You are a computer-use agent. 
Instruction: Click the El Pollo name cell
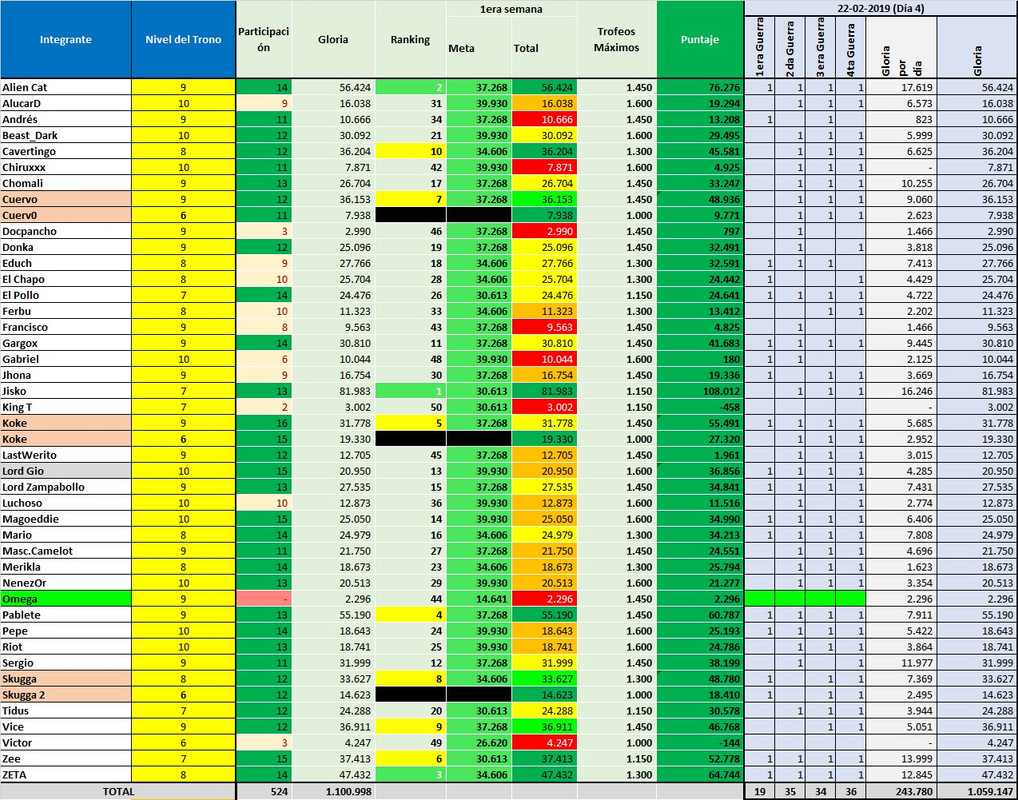pyautogui.click(x=66, y=295)
